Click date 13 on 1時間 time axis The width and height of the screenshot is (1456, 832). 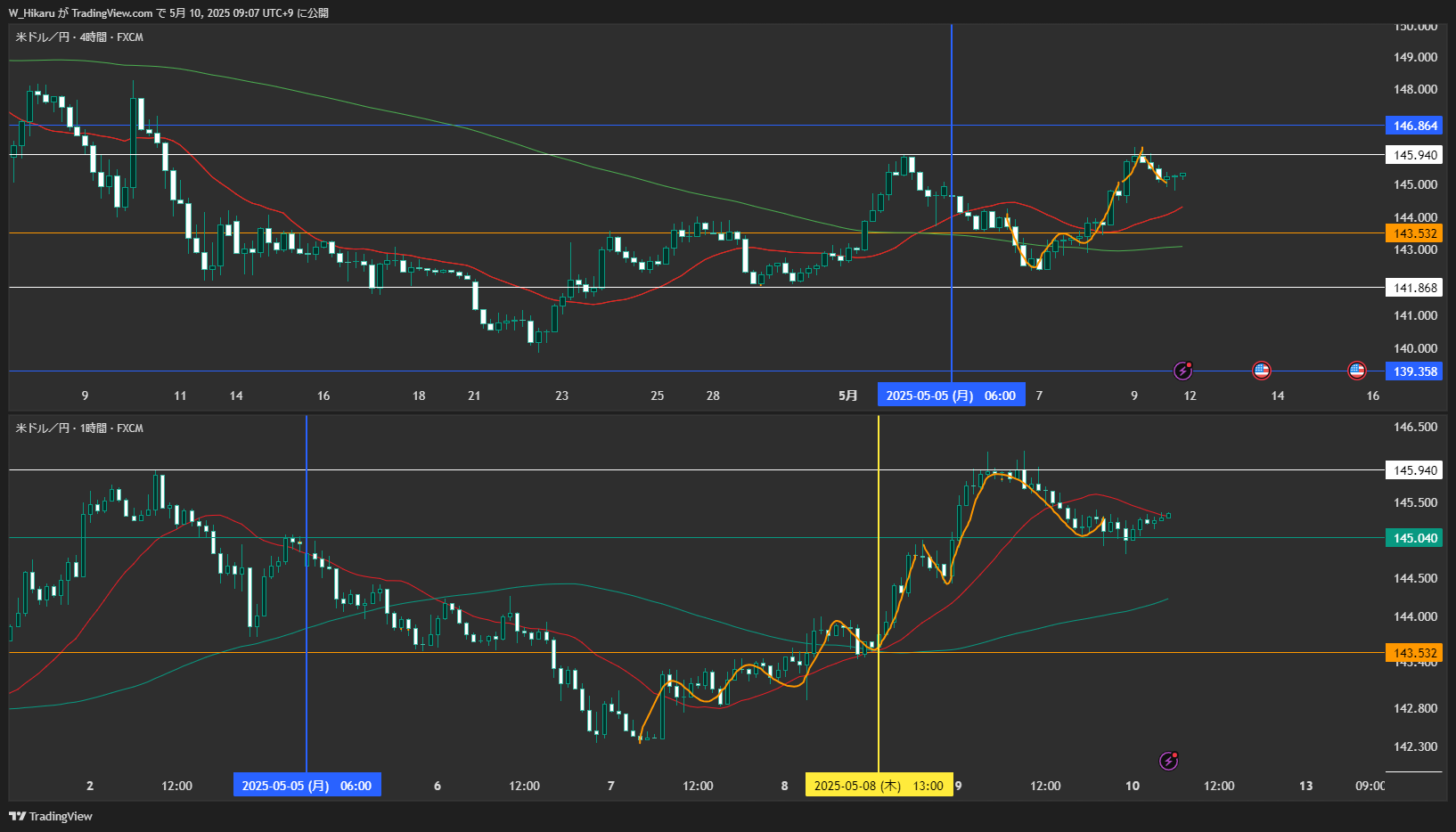1305,786
